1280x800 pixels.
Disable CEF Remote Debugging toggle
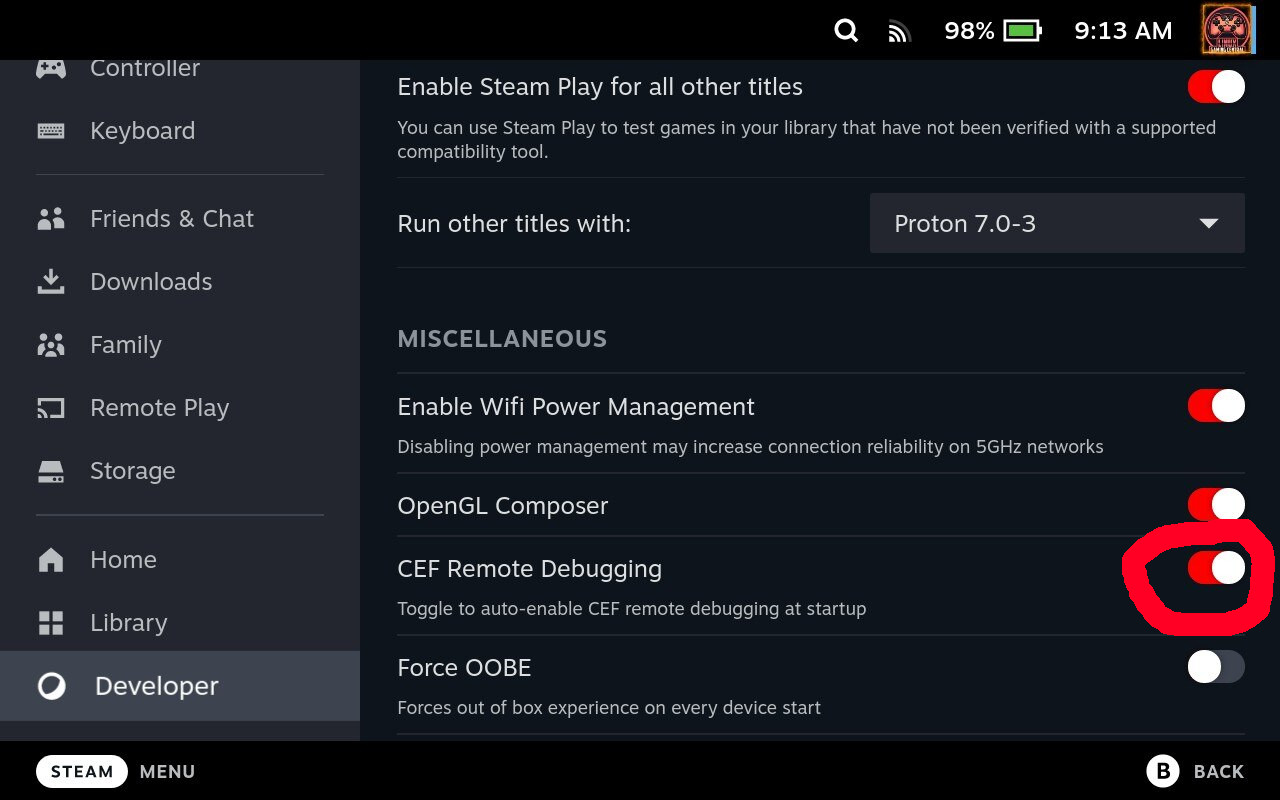(1216, 568)
